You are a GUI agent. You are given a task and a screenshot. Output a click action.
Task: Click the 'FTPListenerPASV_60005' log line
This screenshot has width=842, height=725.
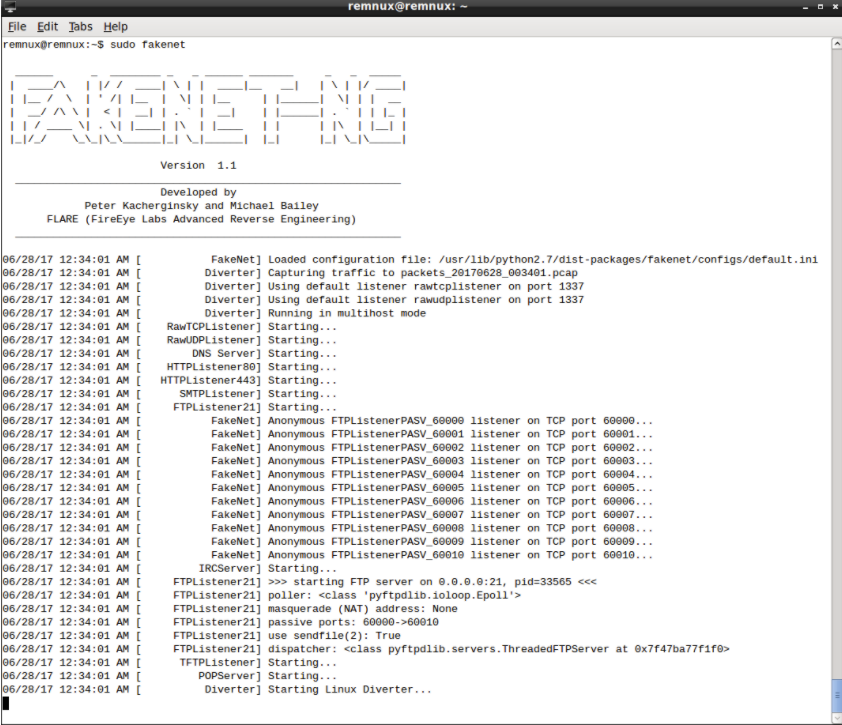point(328,488)
